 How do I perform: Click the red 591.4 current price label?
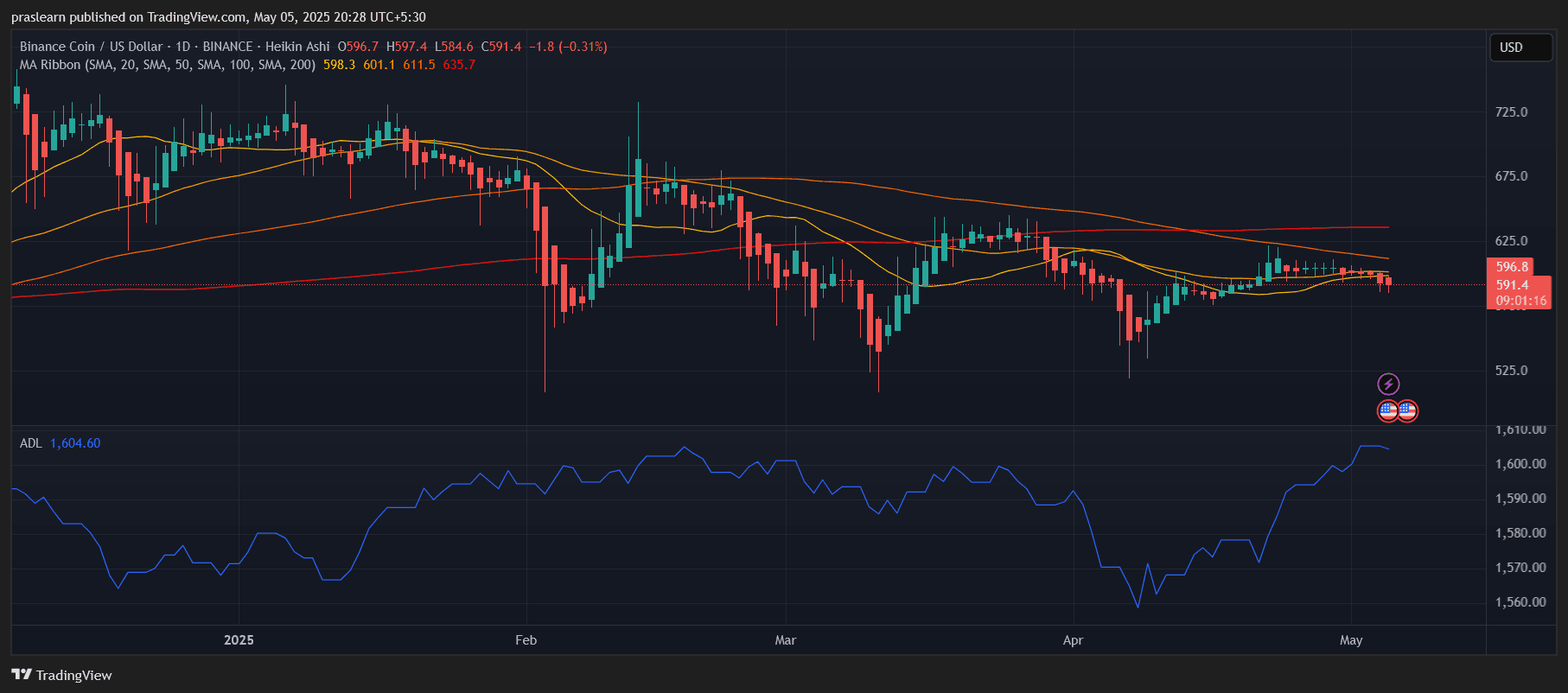point(1513,284)
